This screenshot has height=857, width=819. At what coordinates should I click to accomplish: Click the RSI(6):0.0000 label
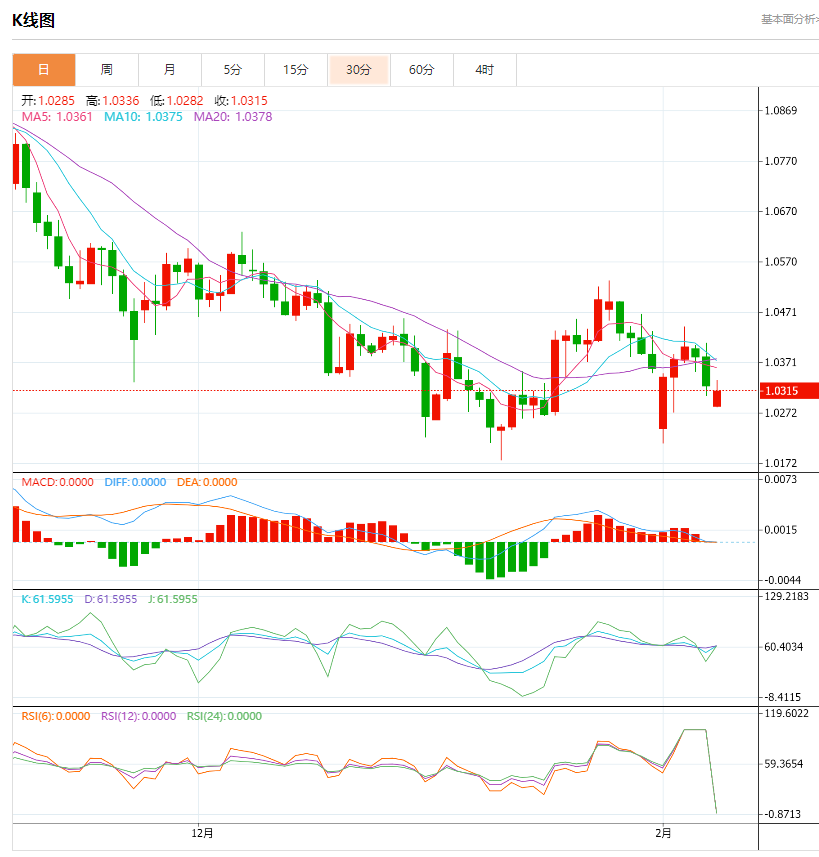click(x=56, y=716)
